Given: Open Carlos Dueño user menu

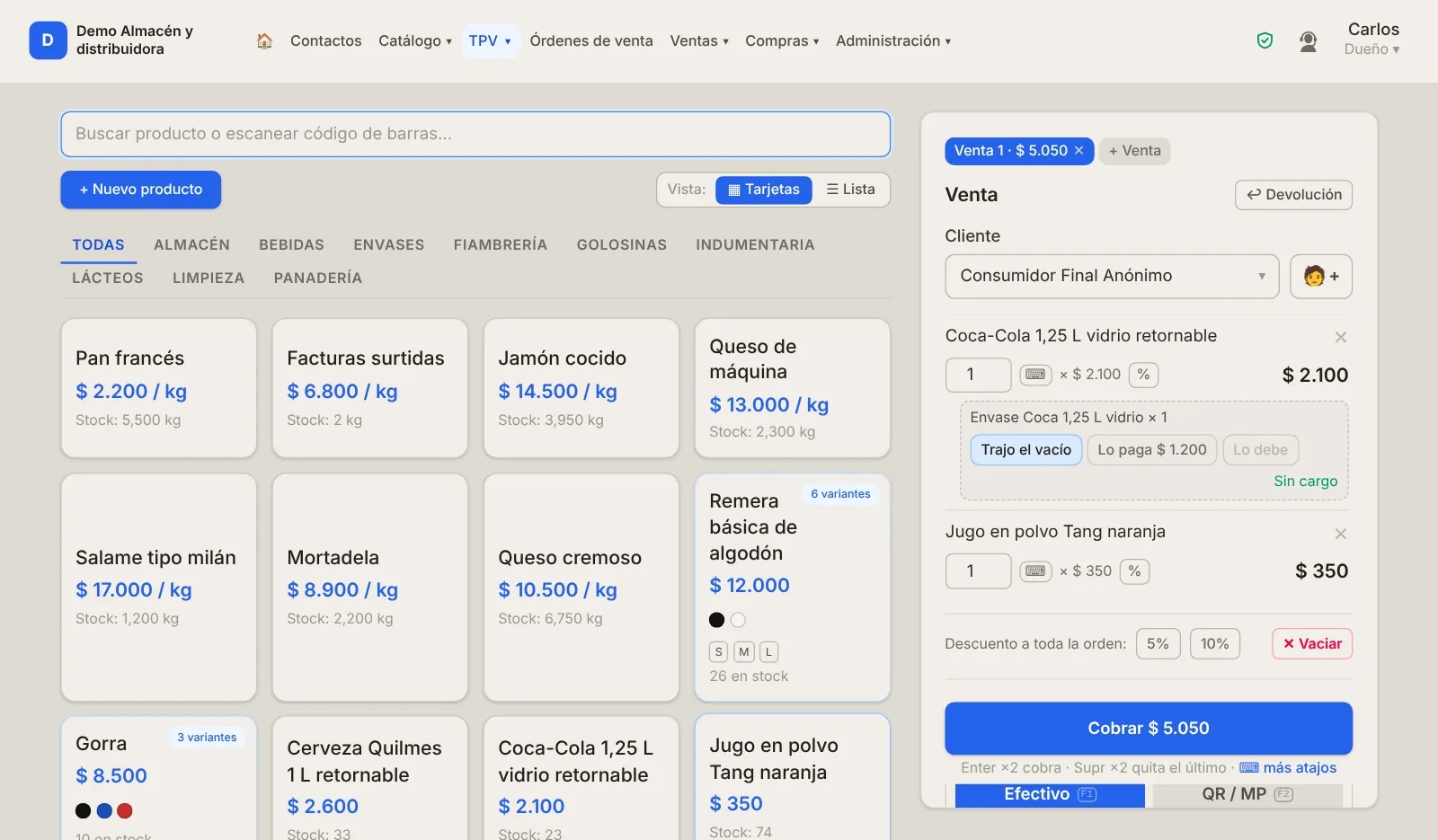Looking at the screenshot, I should [1372, 39].
